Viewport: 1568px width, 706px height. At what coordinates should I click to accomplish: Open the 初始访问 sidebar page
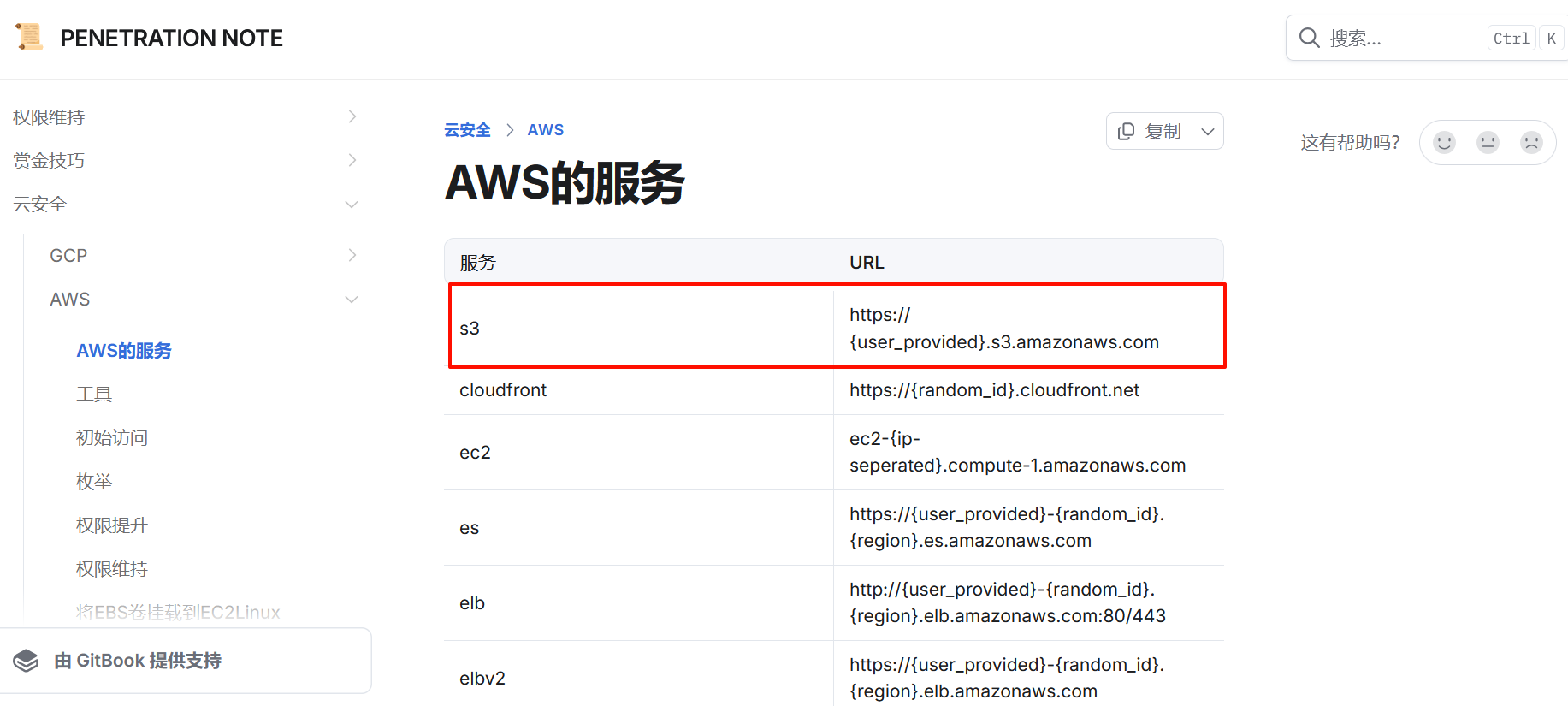[112, 437]
